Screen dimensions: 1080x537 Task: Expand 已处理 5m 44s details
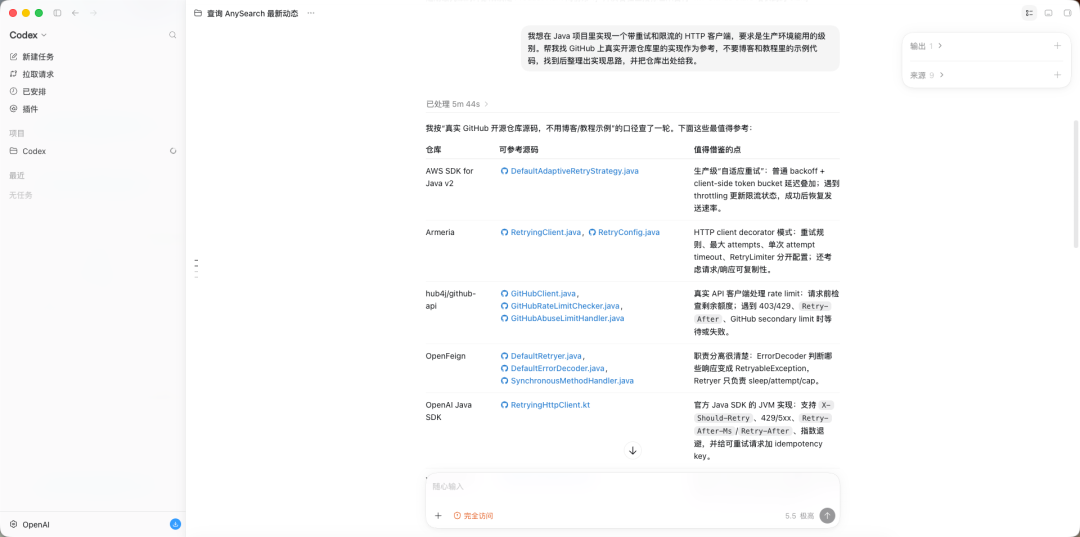tap(457, 104)
